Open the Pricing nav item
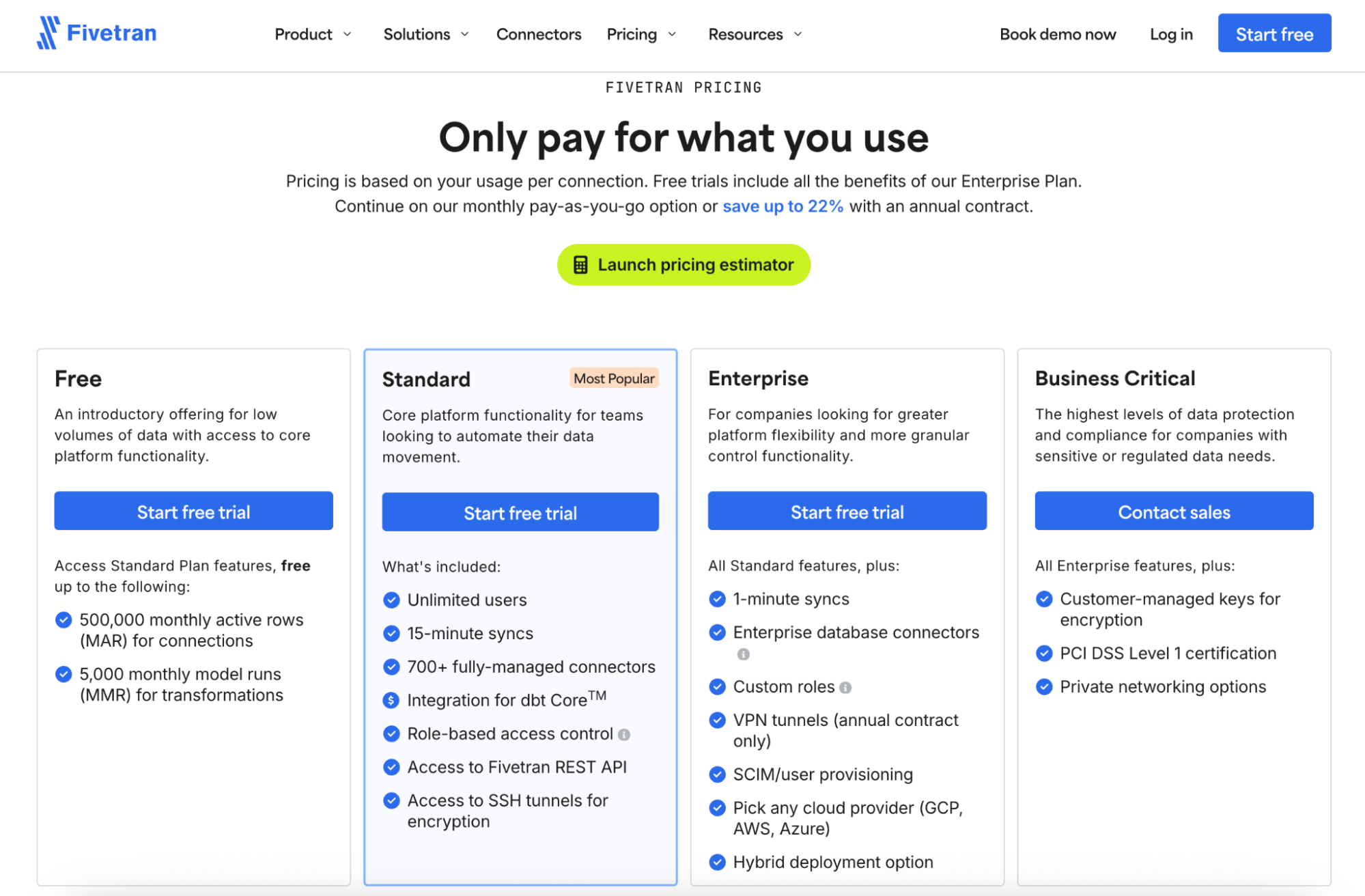 pyautogui.click(x=632, y=34)
